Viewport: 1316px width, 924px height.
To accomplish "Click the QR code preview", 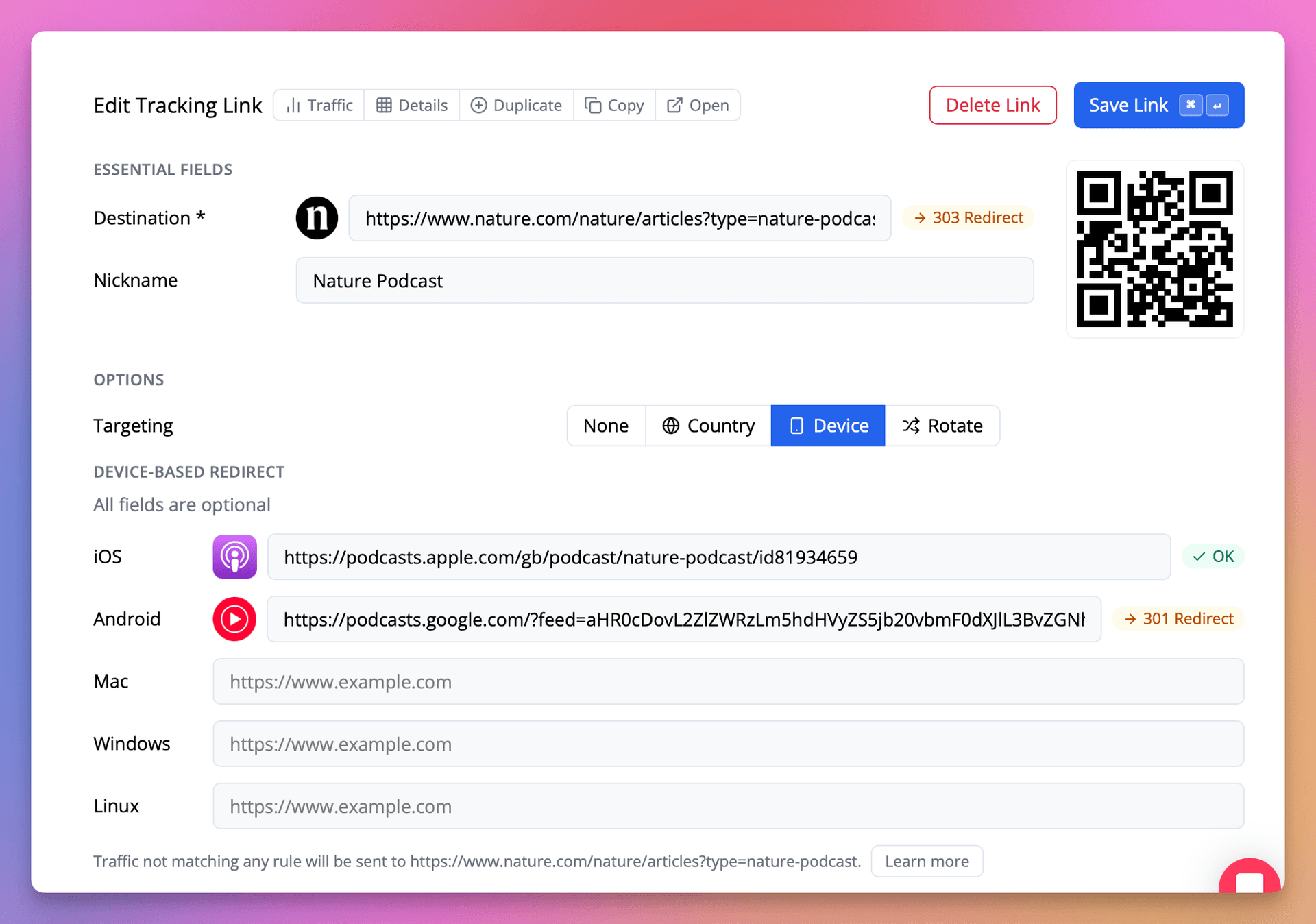I will click(1154, 249).
